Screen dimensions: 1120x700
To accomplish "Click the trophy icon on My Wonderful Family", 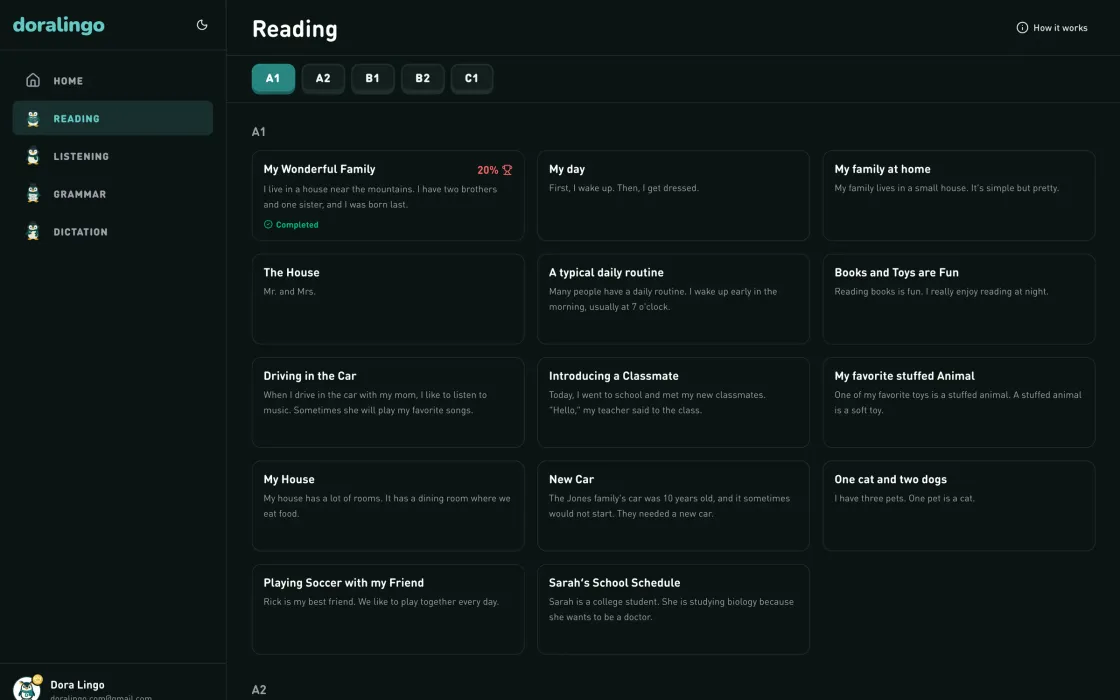I will coord(507,170).
